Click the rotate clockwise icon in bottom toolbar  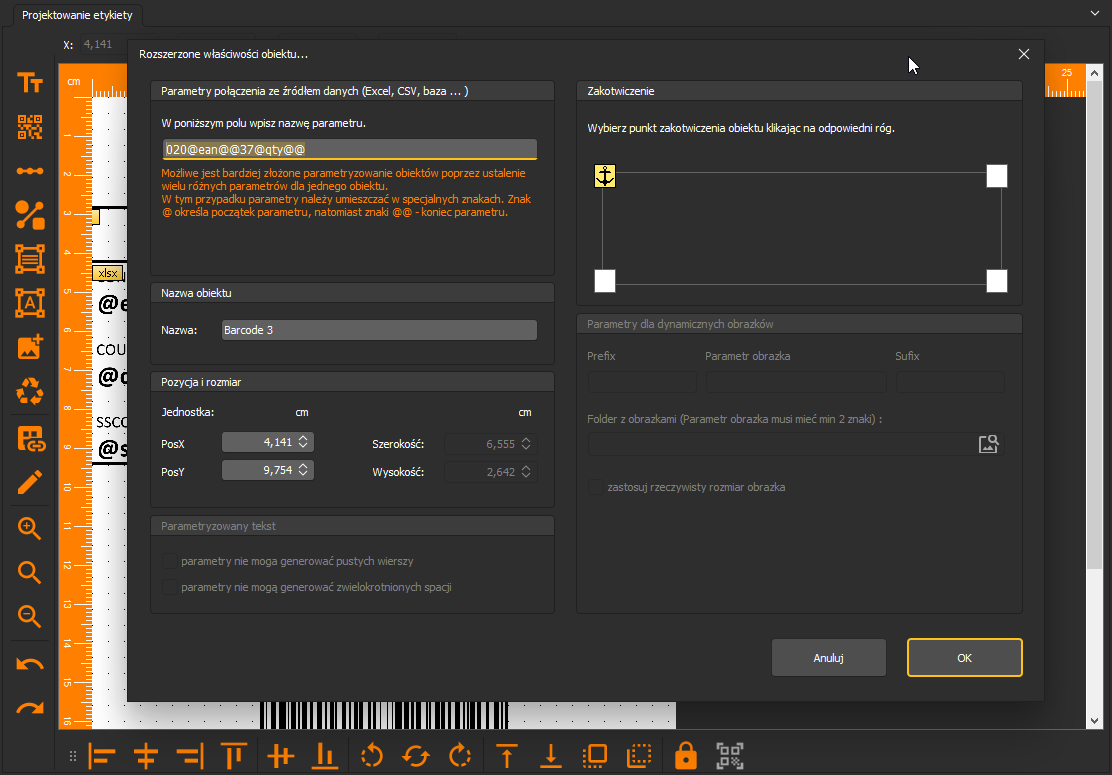[x=460, y=756]
